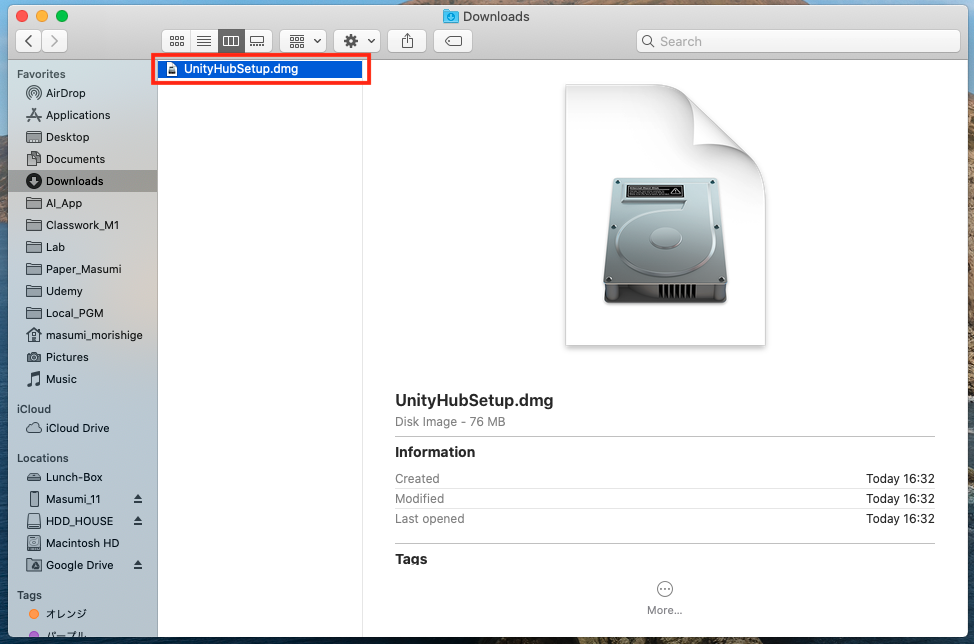This screenshot has height=644, width=974.
Task: Click the Last opened date value
Action: point(900,519)
